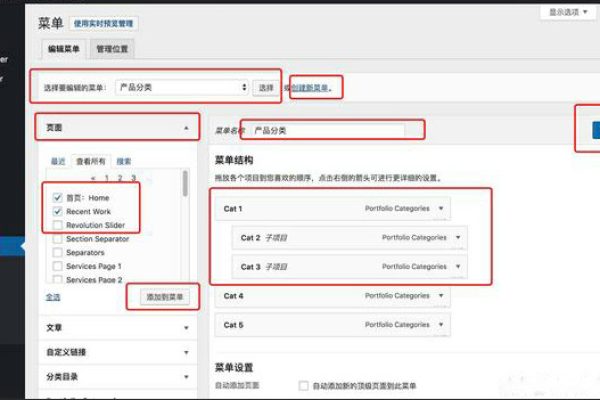Viewport: 600px width, 400px height.
Task: Open Cat 3 sub-item settings arrow
Action: [x=458, y=267]
